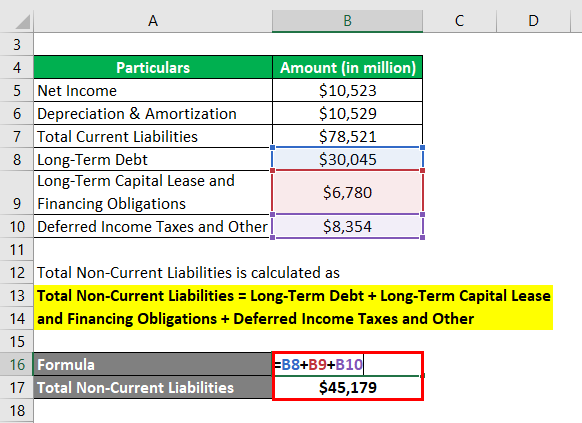Select row 17 header

click(17, 387)
